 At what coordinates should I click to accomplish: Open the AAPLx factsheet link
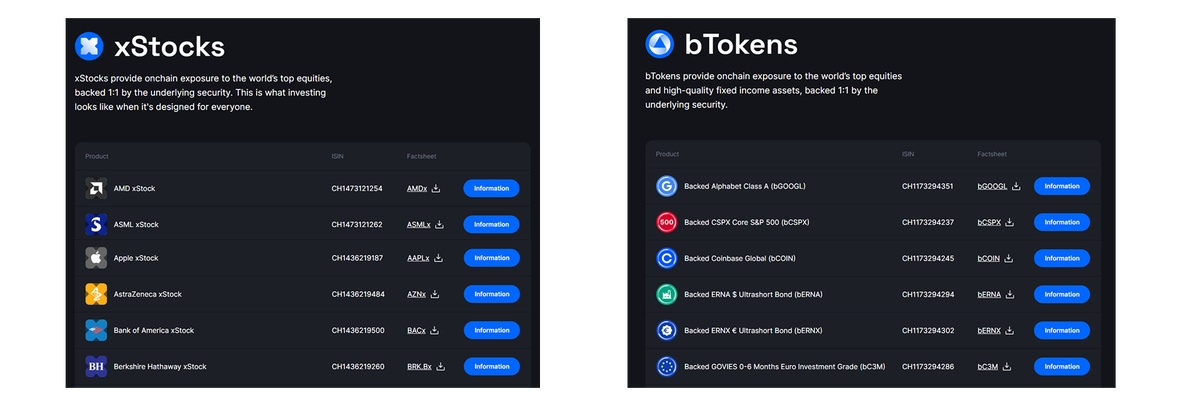(418, 258)
